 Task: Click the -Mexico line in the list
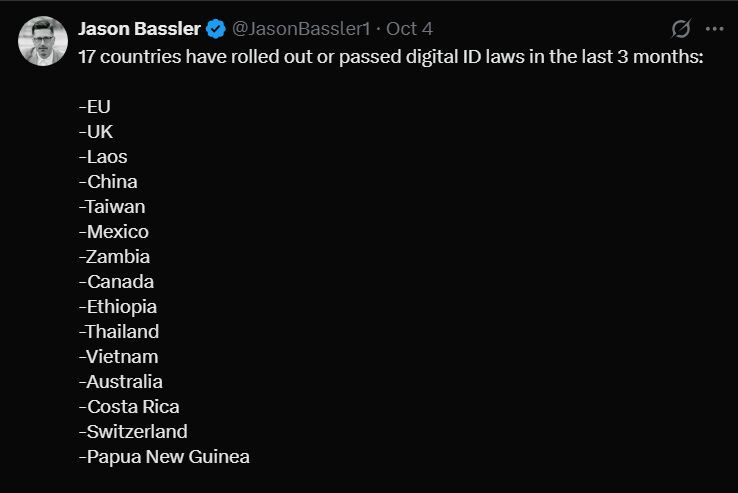tap(113, 232)
